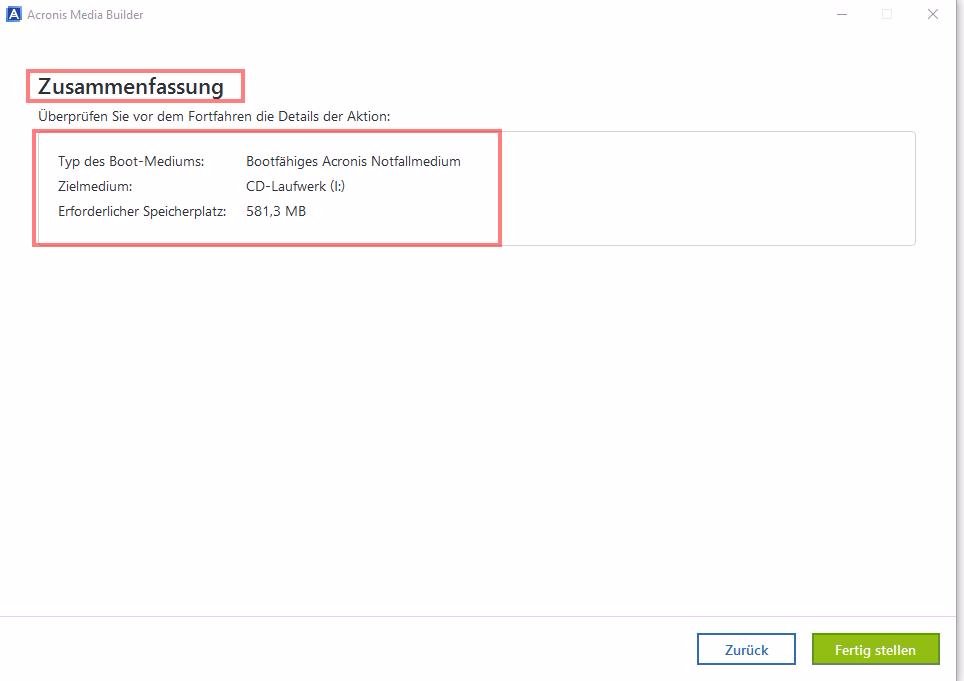Click the 'CD-Laufwerk (I:)' value
This screenshot has height=681, width=964.
click(295, 186)
